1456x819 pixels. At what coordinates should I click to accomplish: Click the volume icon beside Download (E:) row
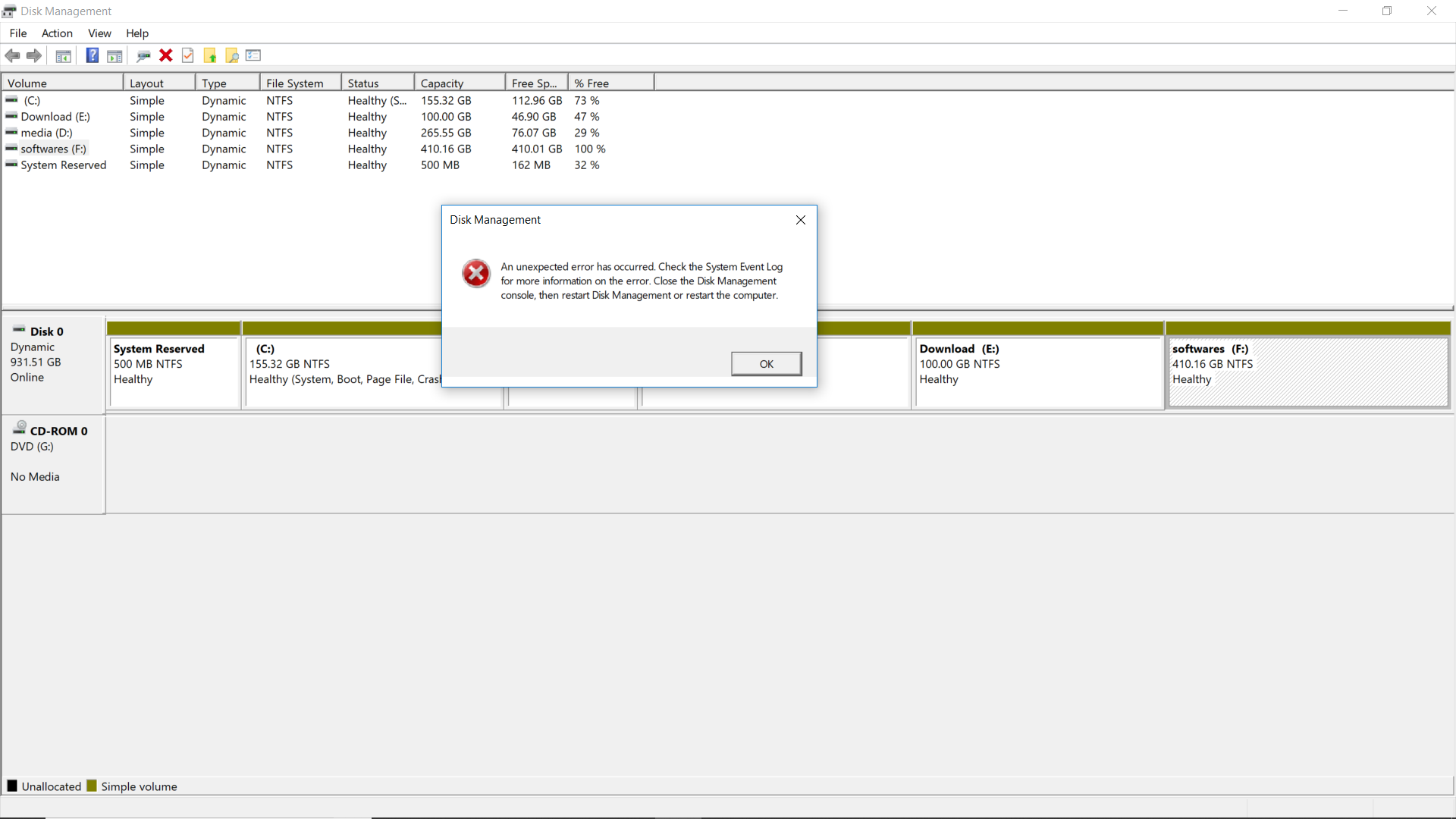point(11,116)
